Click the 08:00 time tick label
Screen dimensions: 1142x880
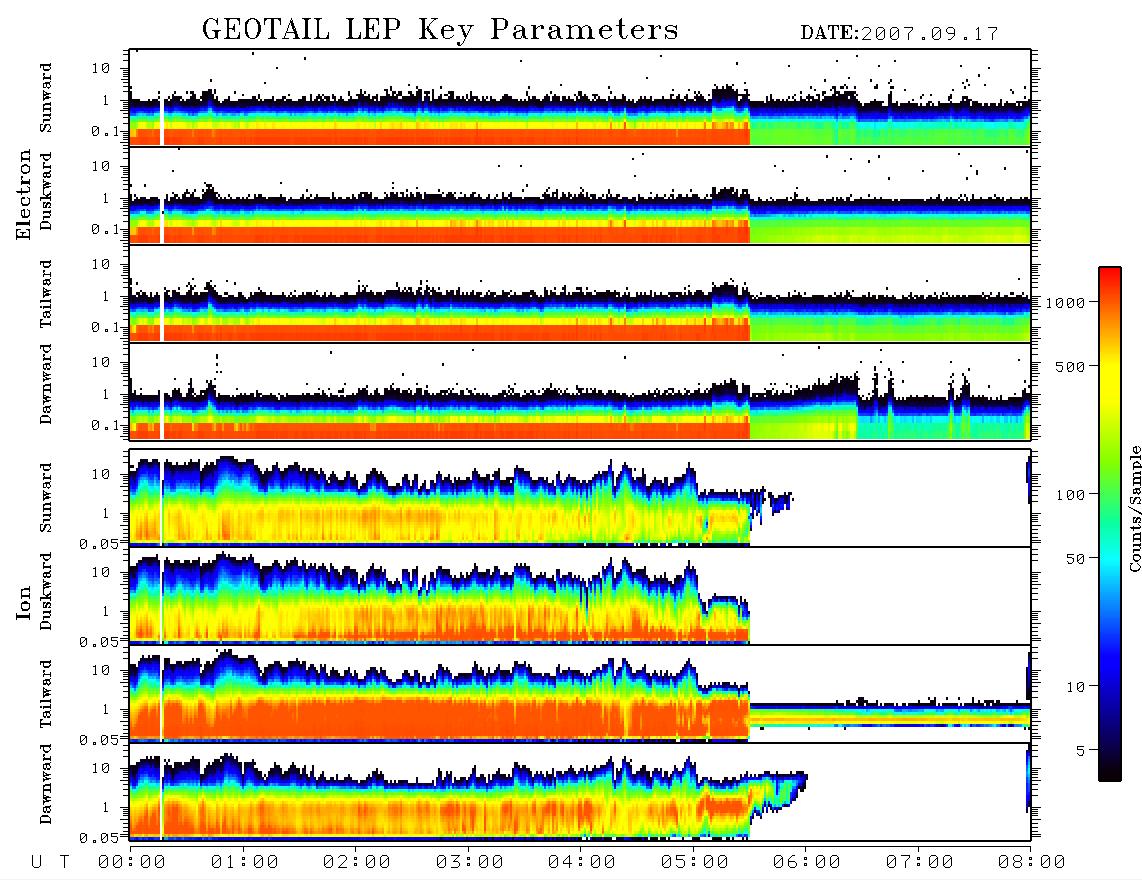[1032, 862]
